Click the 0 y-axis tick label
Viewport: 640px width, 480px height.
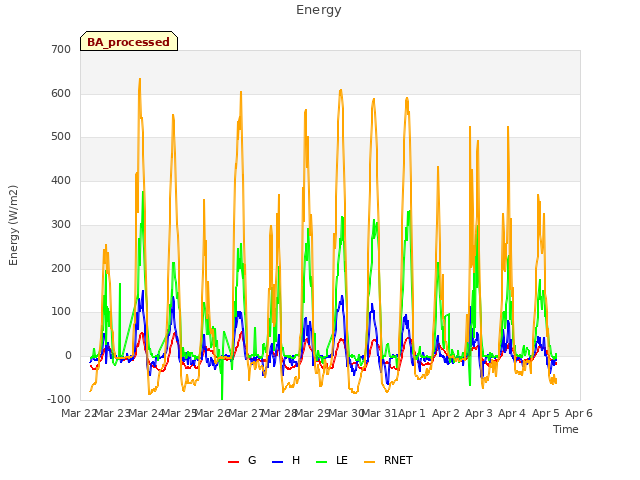[x=68, y=356]
